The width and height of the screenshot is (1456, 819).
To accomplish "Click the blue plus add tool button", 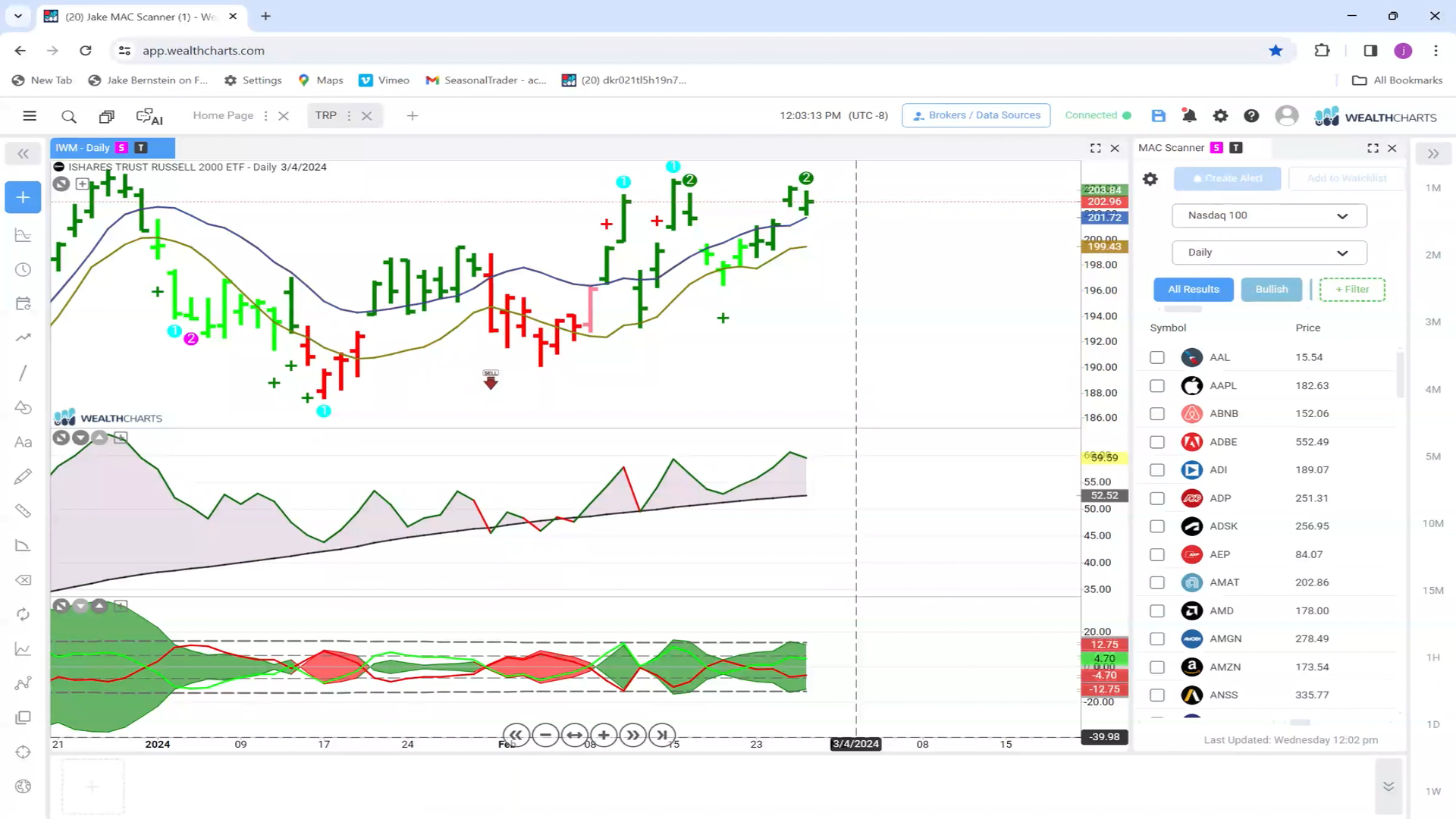I will [x=23, y=197].
